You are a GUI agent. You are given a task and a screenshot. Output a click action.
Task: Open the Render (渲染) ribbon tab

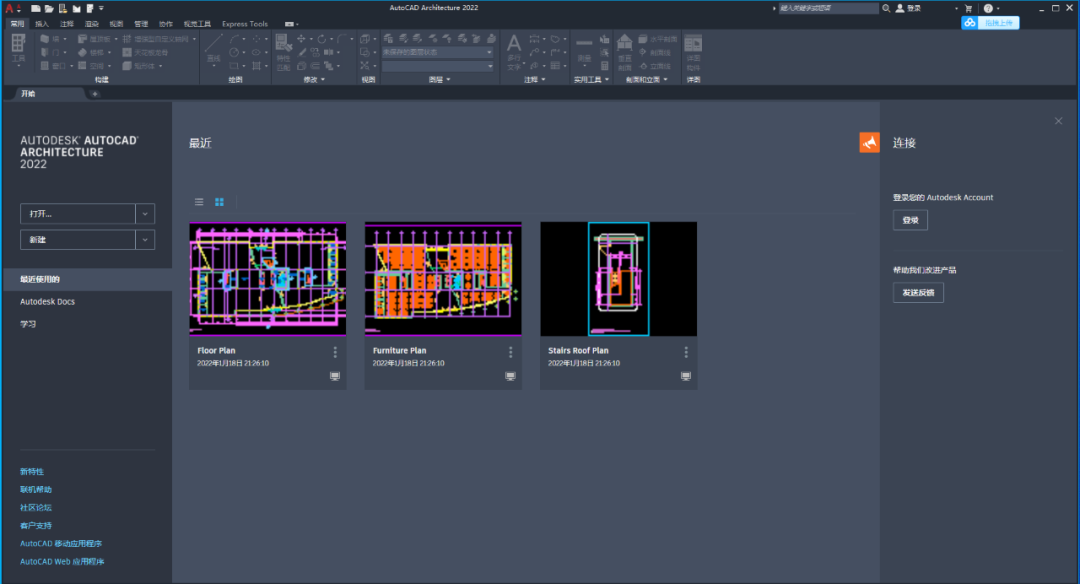tap(92, 23)
